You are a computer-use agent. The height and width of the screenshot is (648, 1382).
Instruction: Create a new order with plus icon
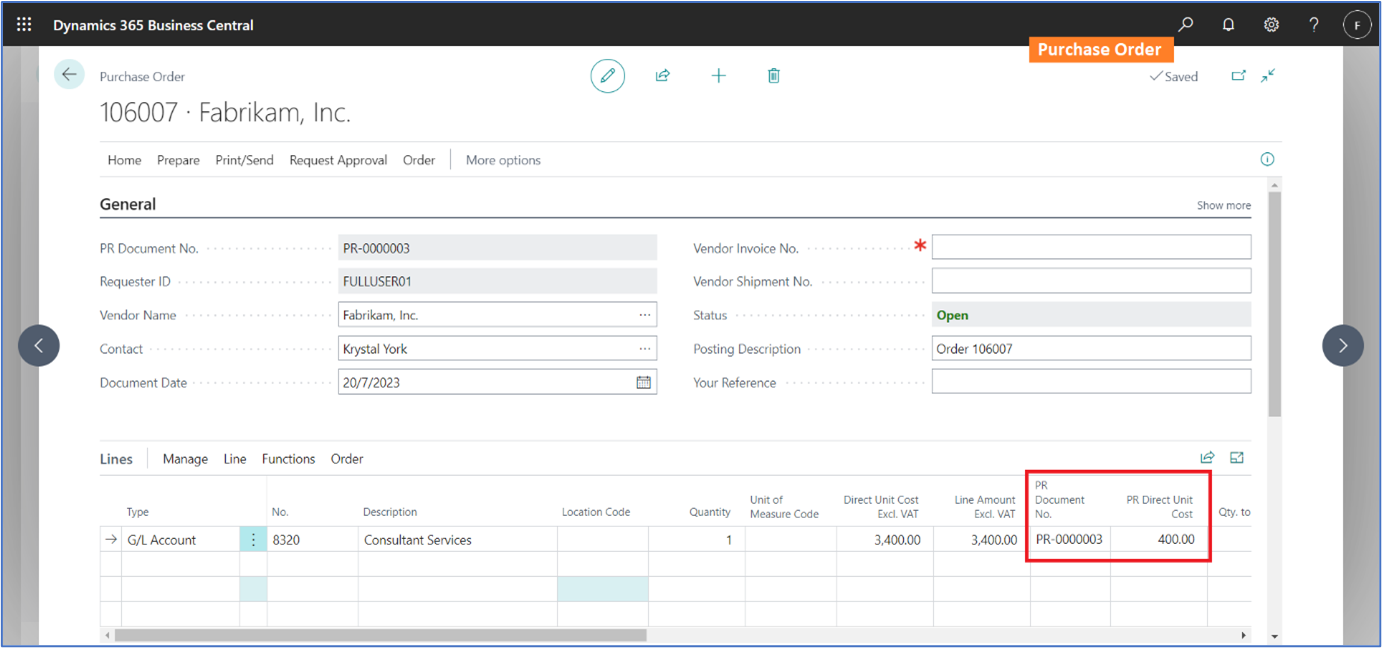pyautogui.click(x=718, y=76)
